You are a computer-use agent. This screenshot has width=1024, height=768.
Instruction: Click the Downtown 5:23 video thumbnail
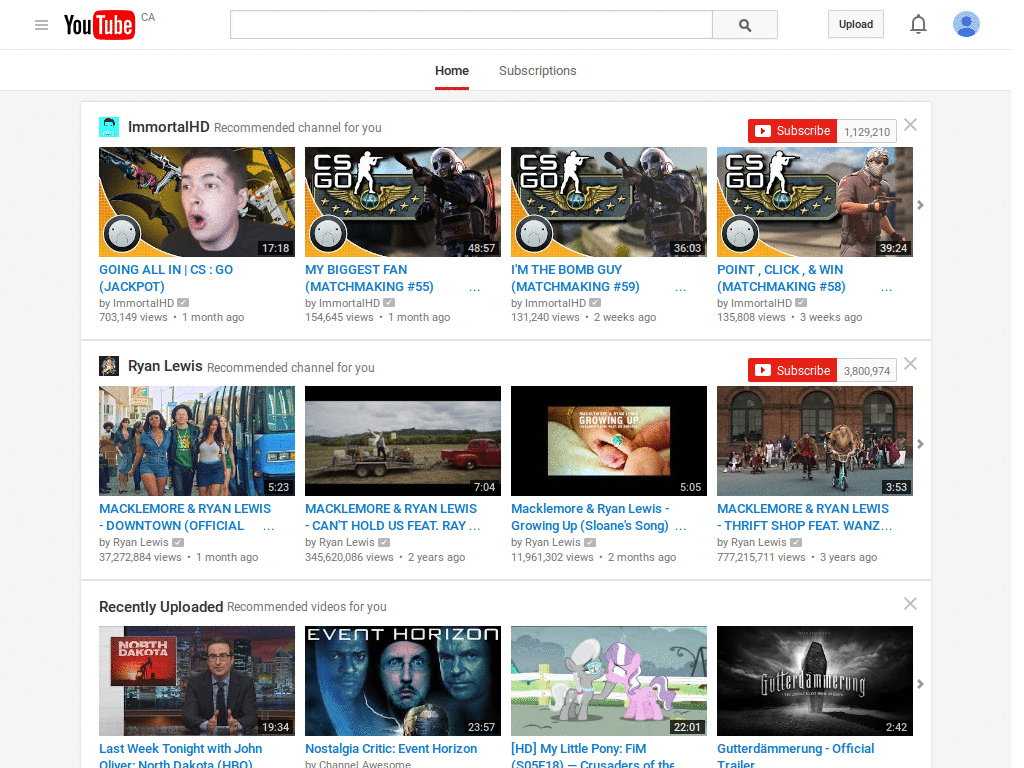tap(197, 441)
